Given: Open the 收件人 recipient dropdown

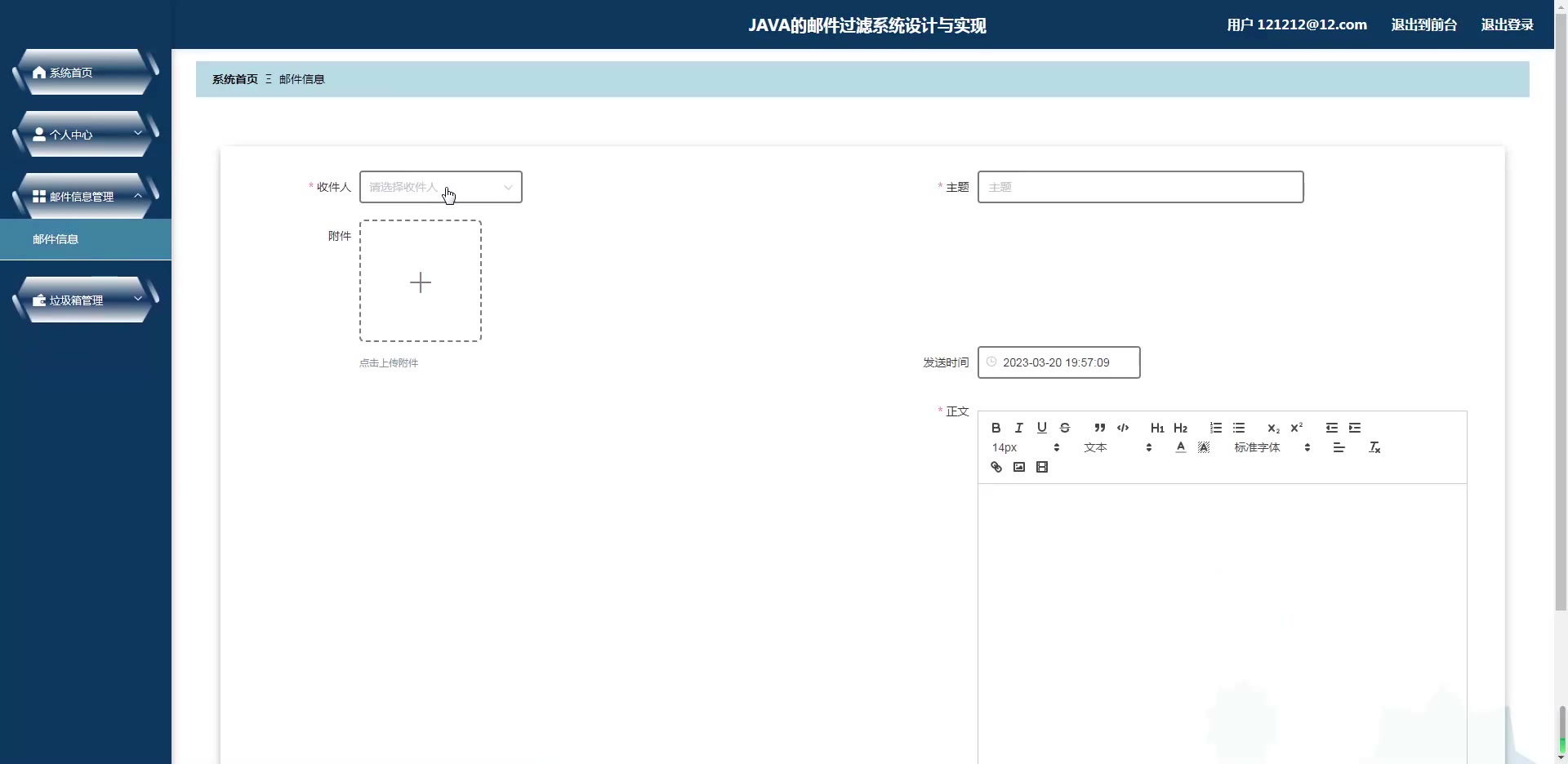Looking at the screenshot, I should point(441,187).
